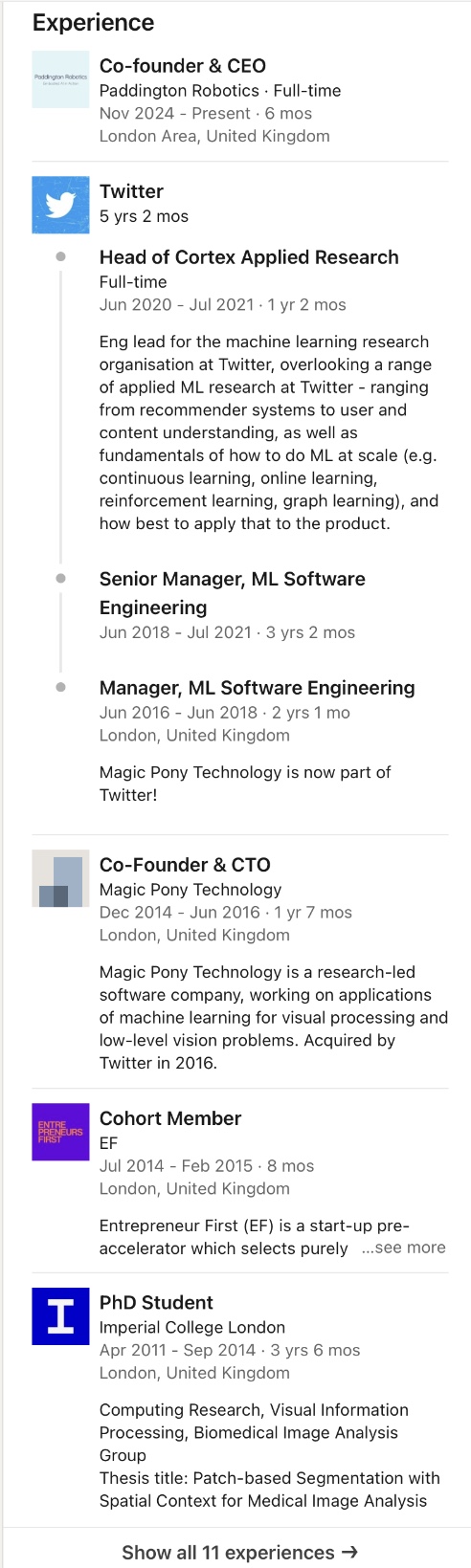Open Senior Manager, ML Software Engineering role
471x1568 pixels.
(233, 593)
